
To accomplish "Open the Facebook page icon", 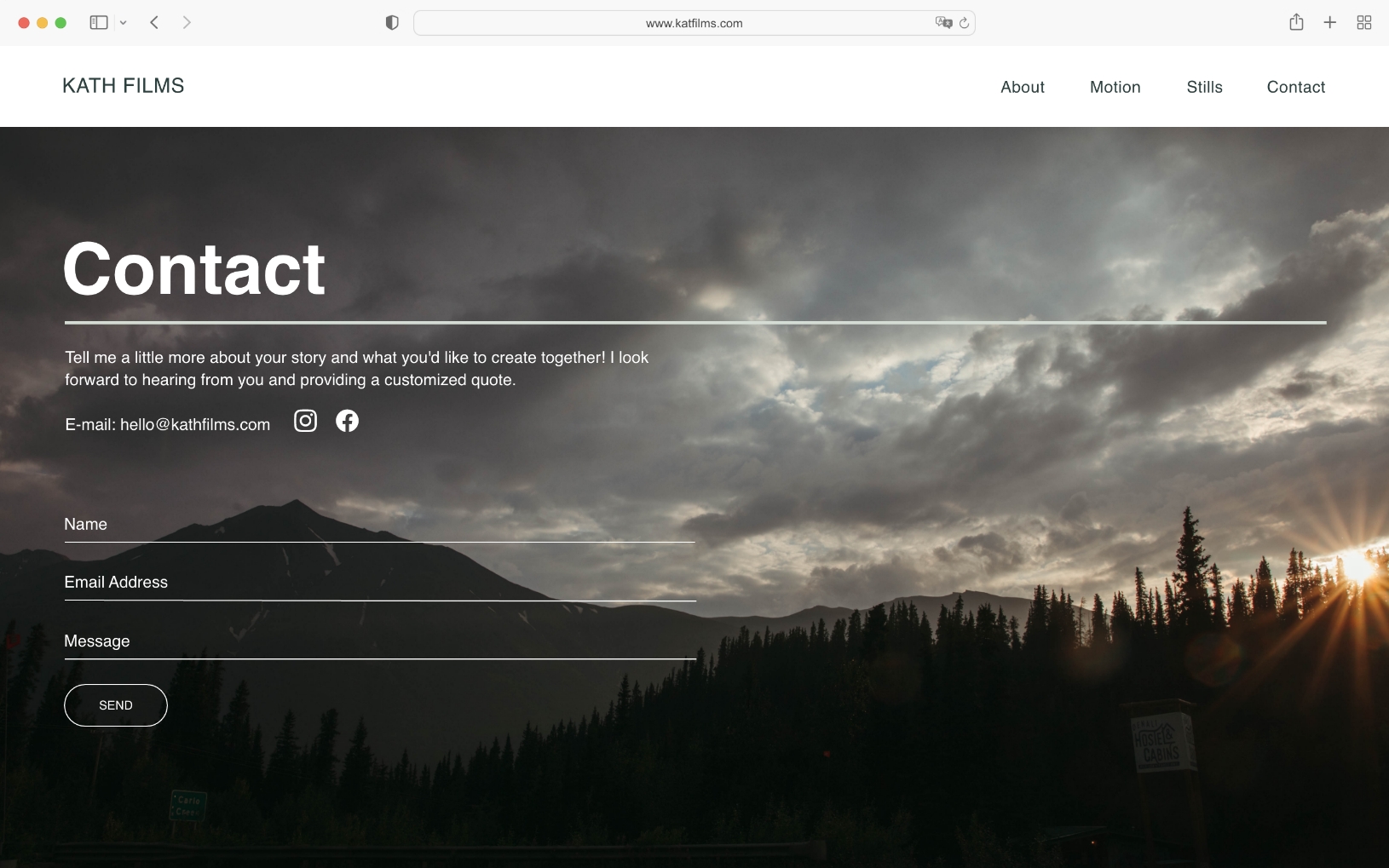I will (347, 421).
